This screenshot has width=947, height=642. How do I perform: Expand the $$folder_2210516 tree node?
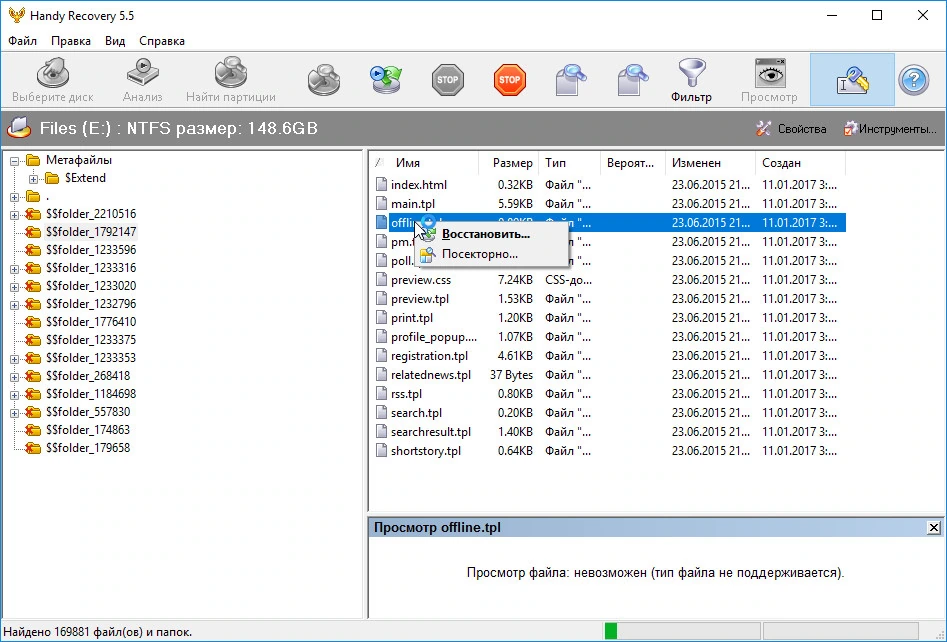(14, 214)
